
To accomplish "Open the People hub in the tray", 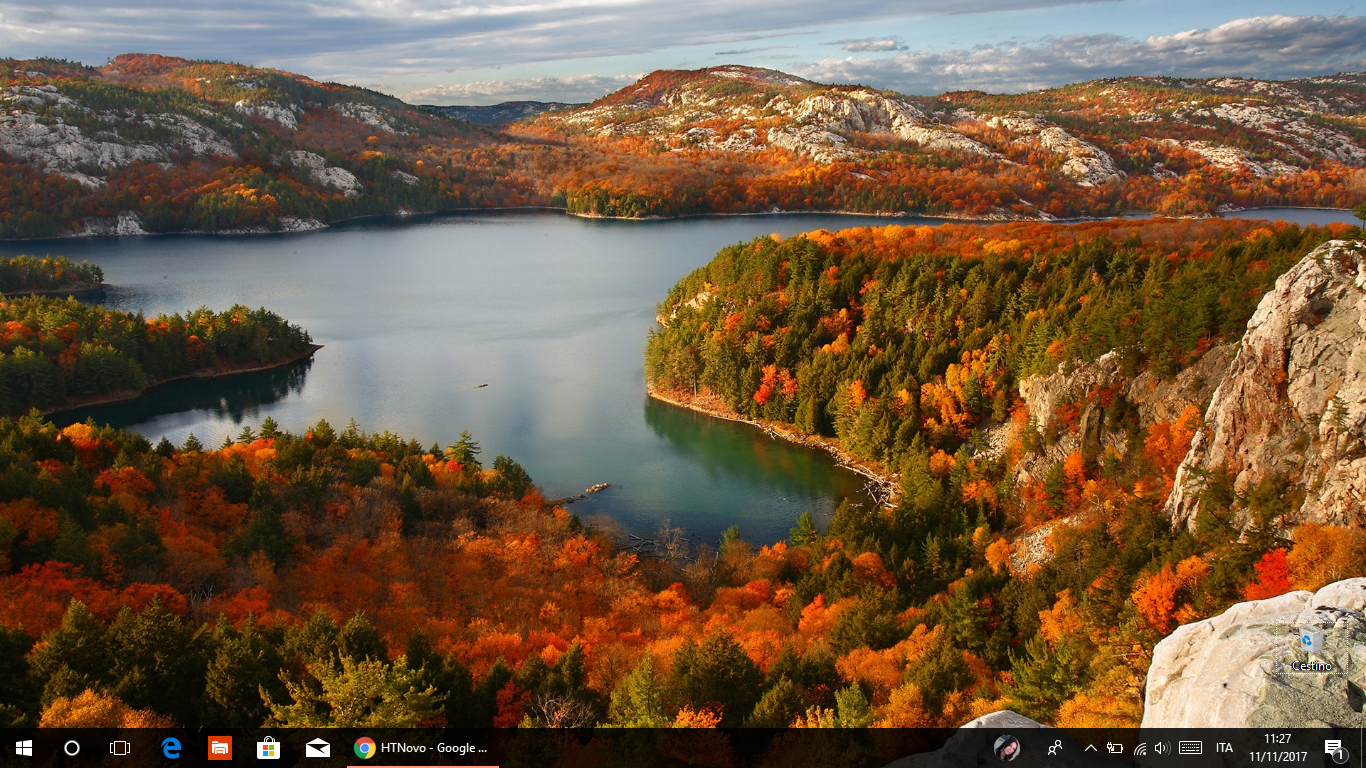I will 1056,748.
